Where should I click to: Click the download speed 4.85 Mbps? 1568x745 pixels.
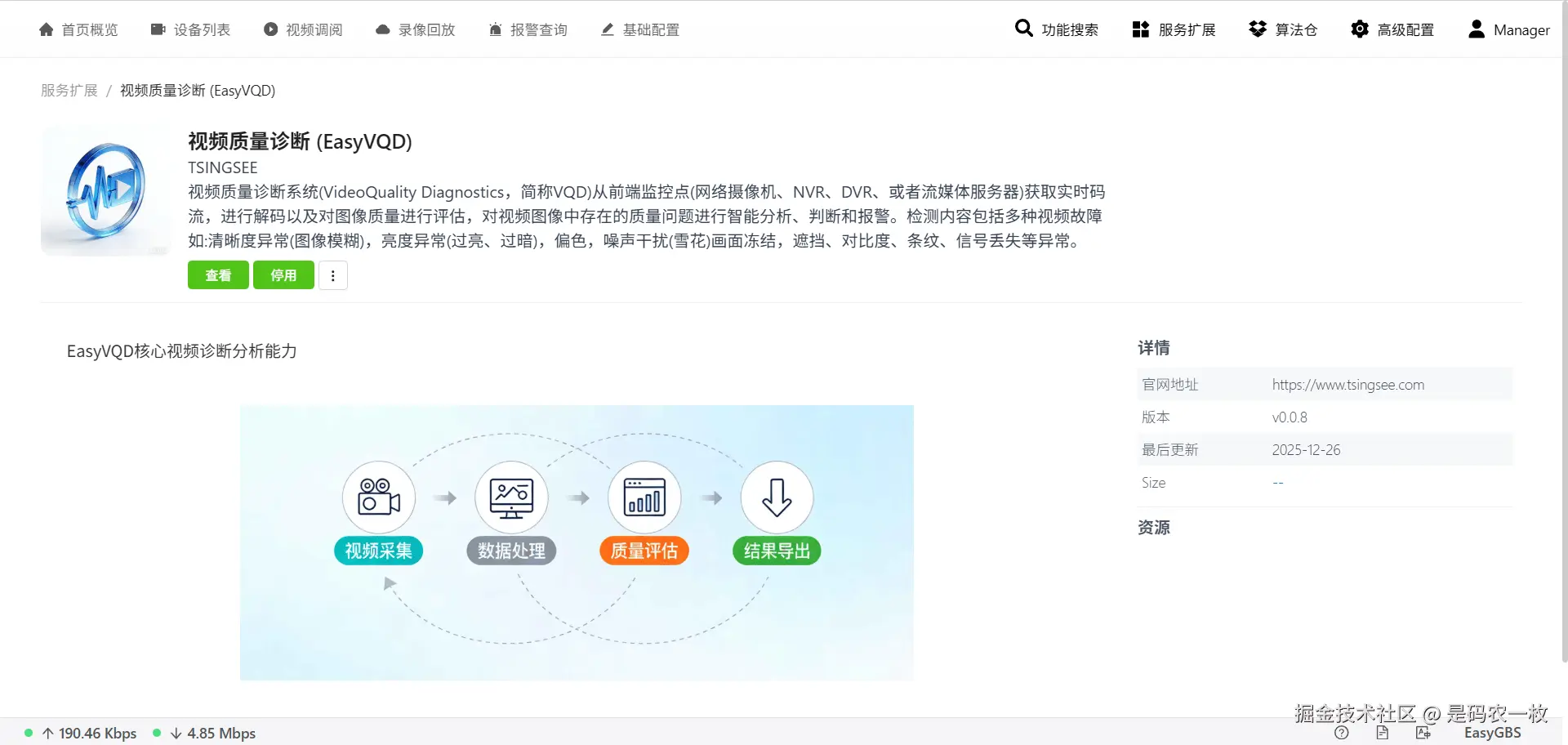221,734
